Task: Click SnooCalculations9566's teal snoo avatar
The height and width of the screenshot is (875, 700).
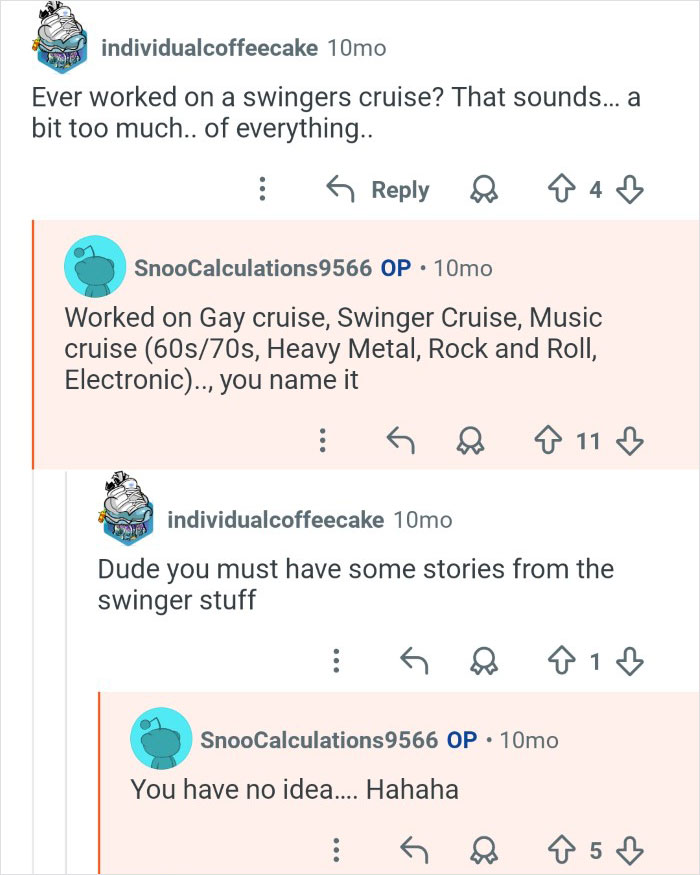Action: click(x=97, y=267)
